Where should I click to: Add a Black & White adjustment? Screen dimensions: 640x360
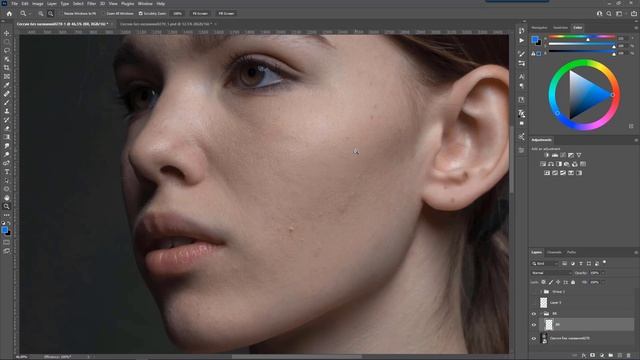[x=559, y=164]
